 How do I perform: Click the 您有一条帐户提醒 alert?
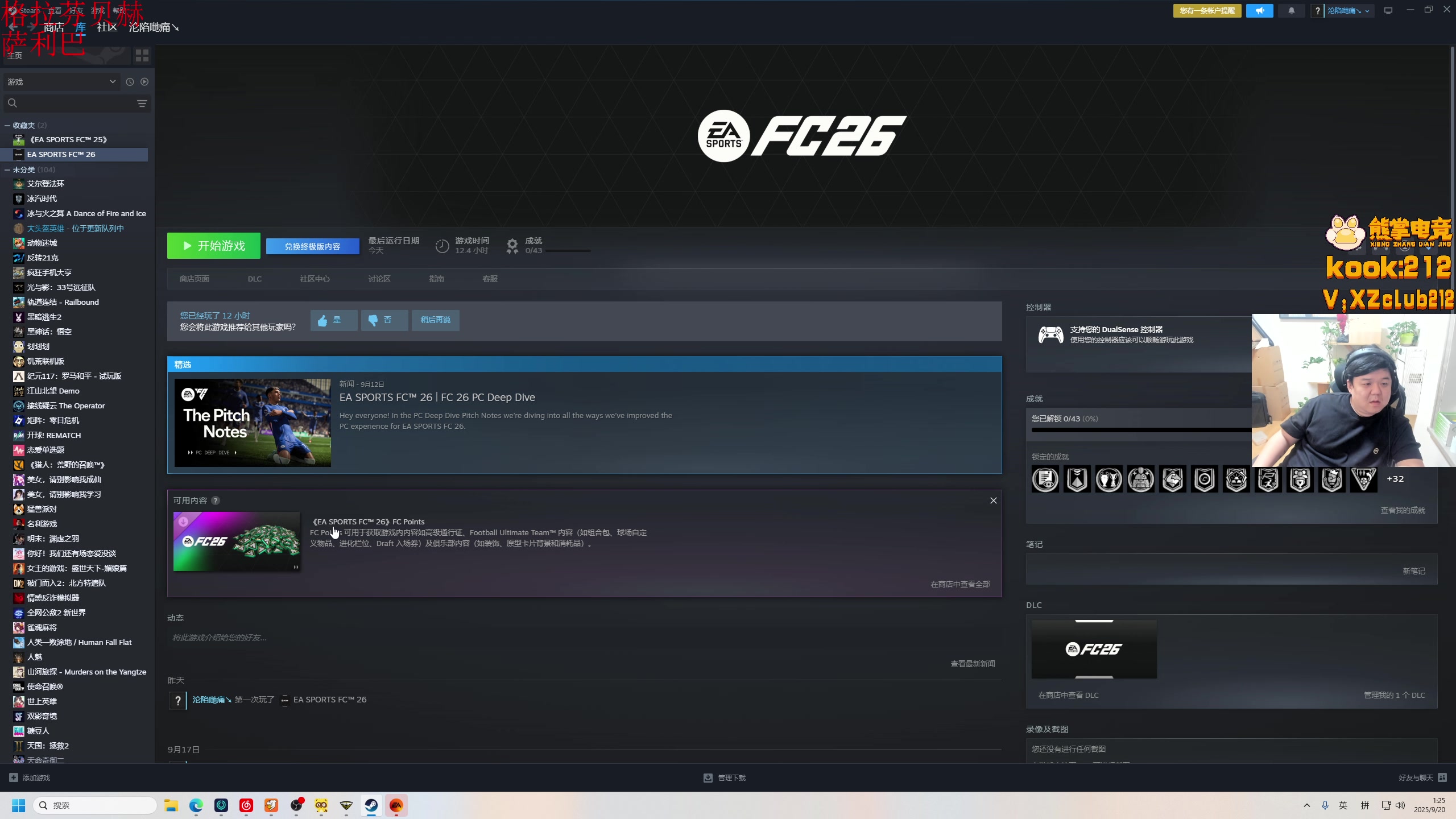(x=1207, y=11)
